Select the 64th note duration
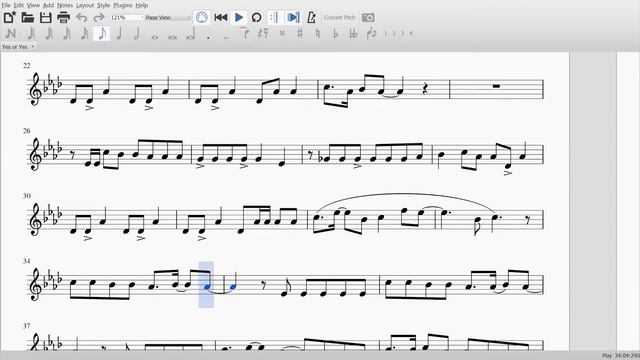 (x=49, y=33)
